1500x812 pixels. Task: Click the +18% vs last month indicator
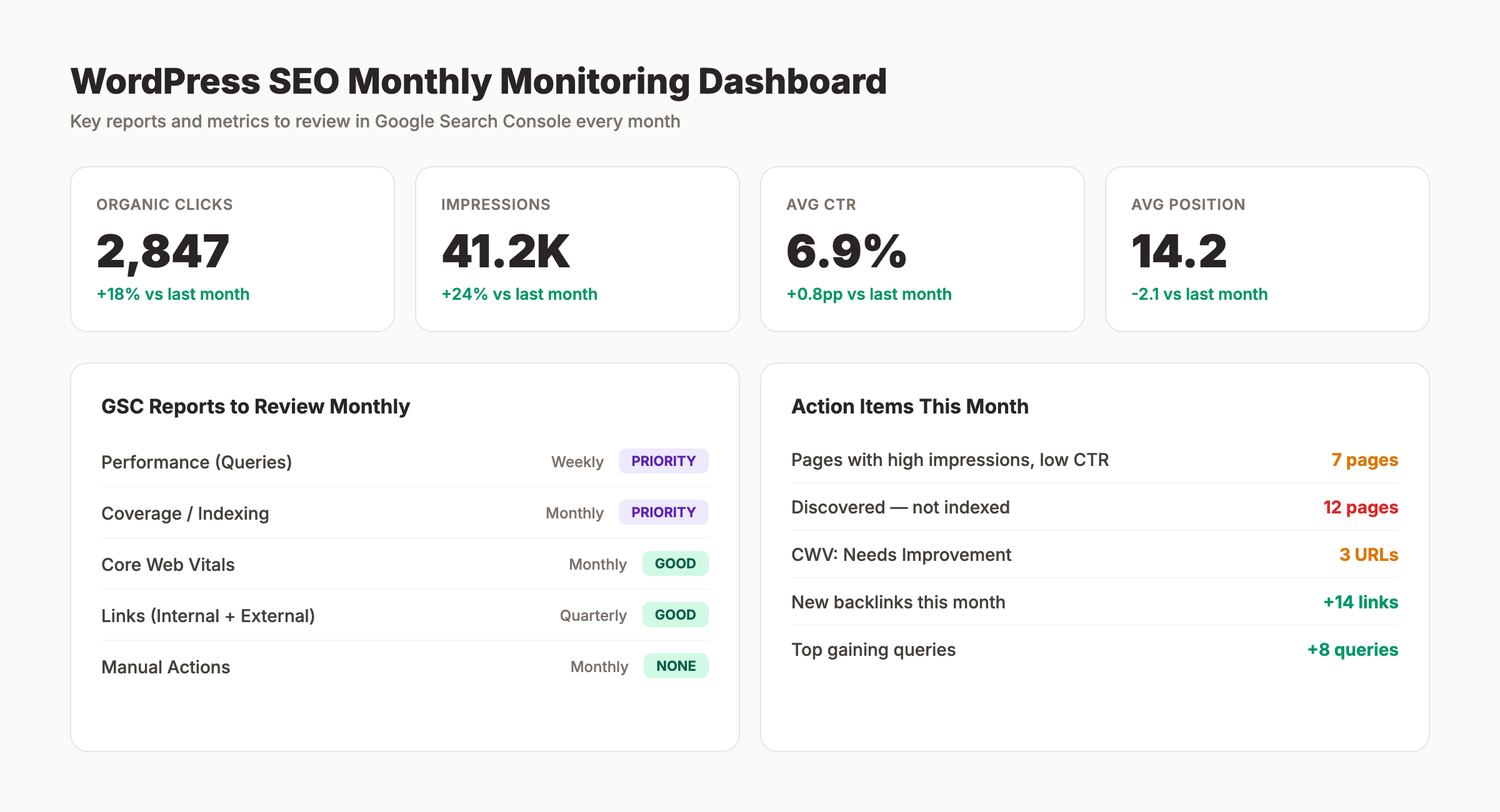pyautogui.click(x=172, y=294)
